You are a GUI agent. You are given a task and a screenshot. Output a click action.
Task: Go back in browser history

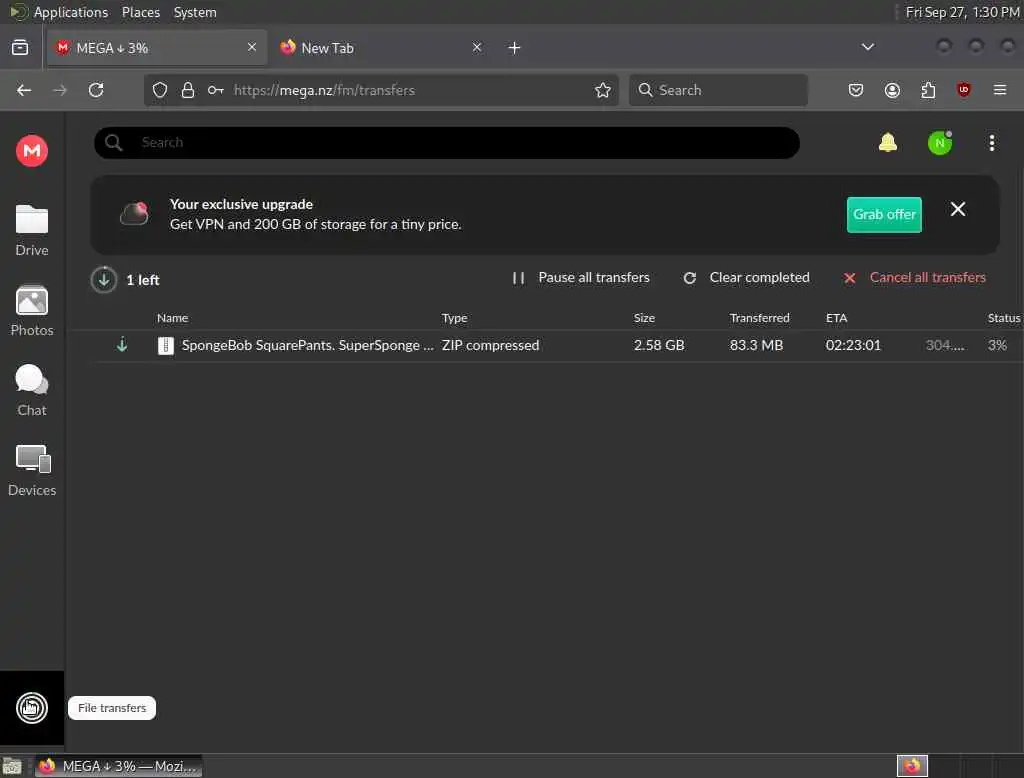coord(24,90)
